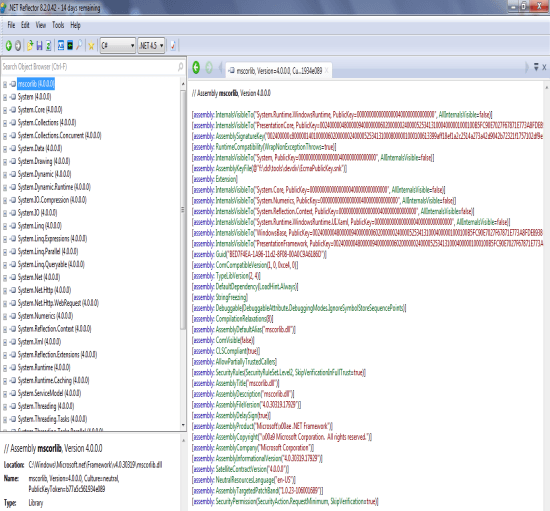550x511 pixels.
Task: Open the View menu
Action: (41, 25)
